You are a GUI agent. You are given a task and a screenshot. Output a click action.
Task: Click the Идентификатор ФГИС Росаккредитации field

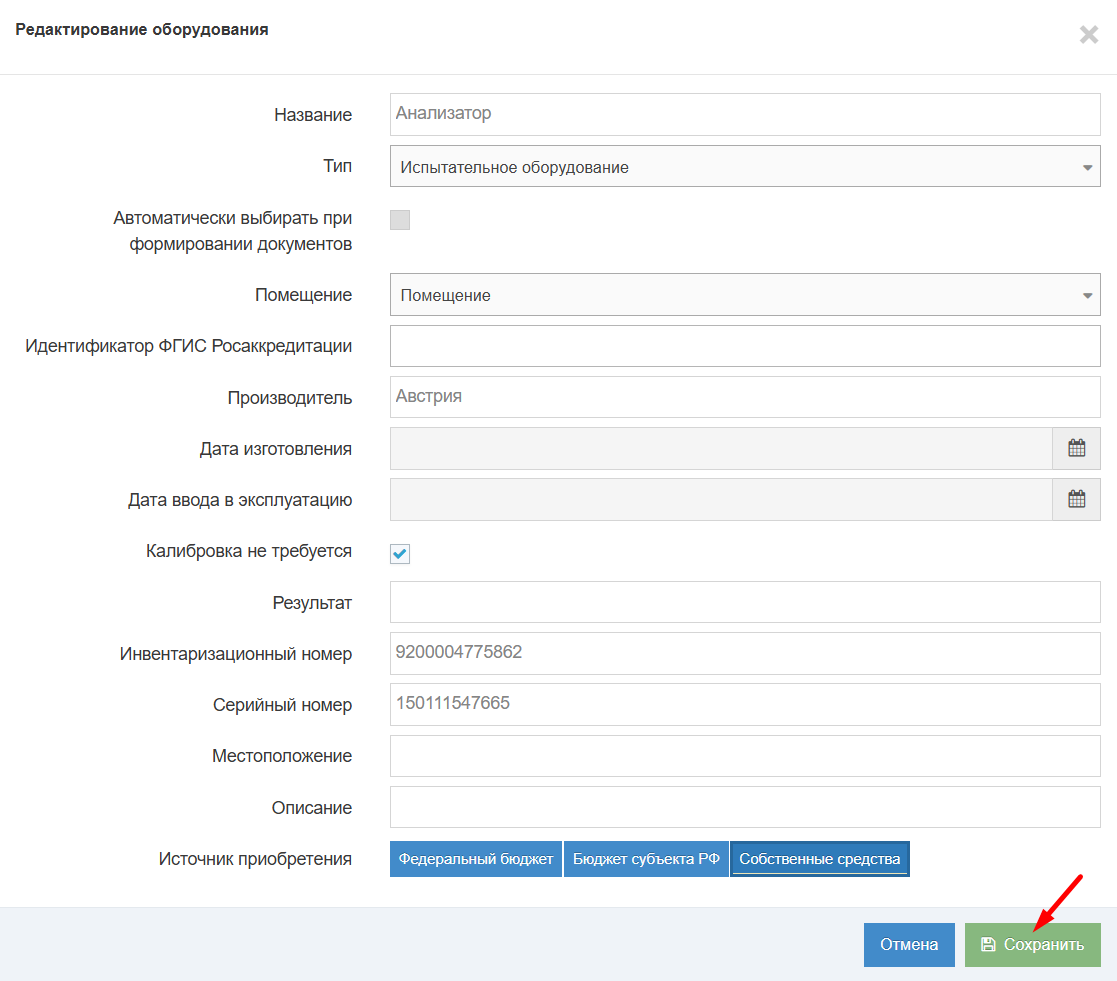tap(744, 346)
